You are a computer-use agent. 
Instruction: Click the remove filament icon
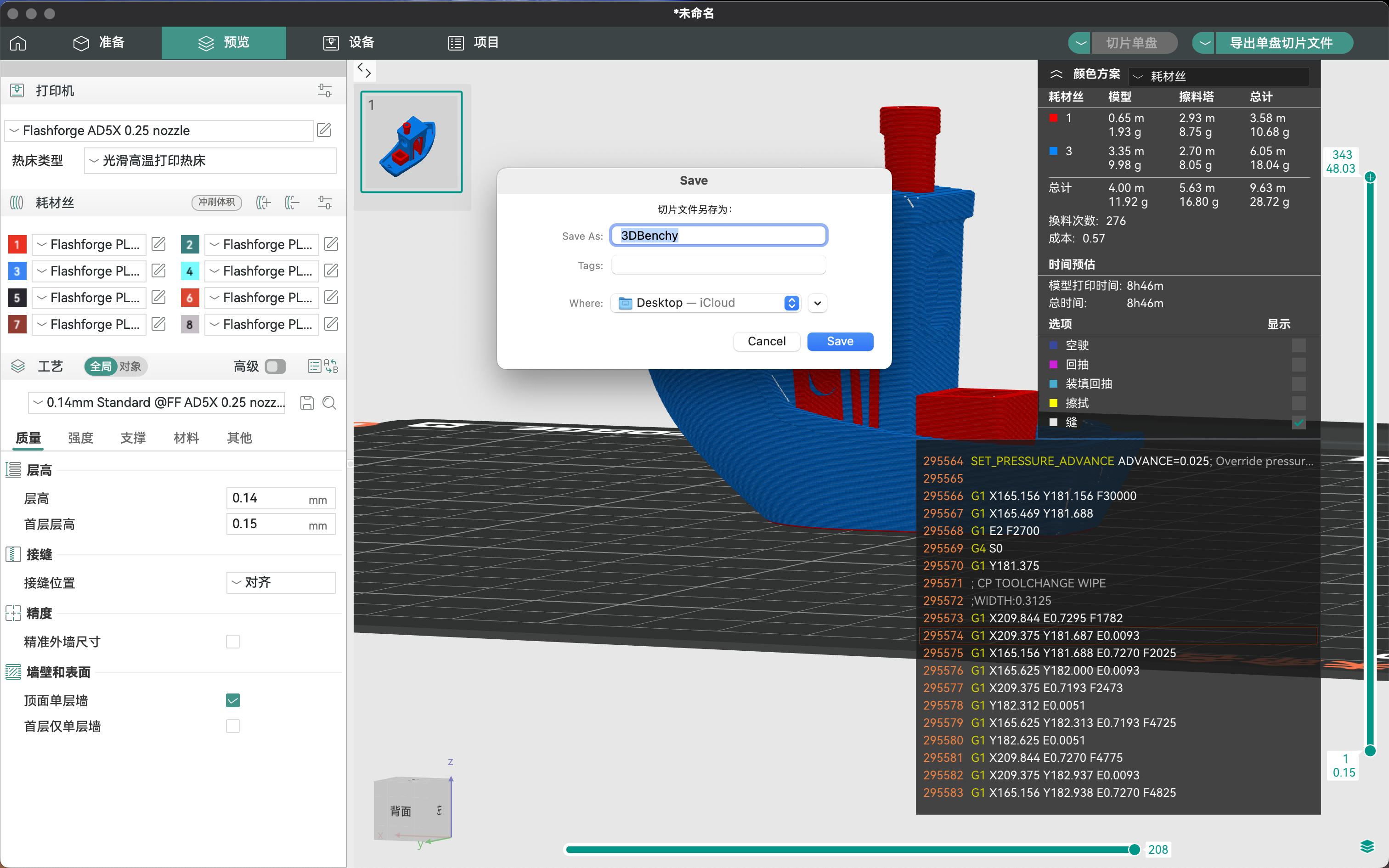292,203
